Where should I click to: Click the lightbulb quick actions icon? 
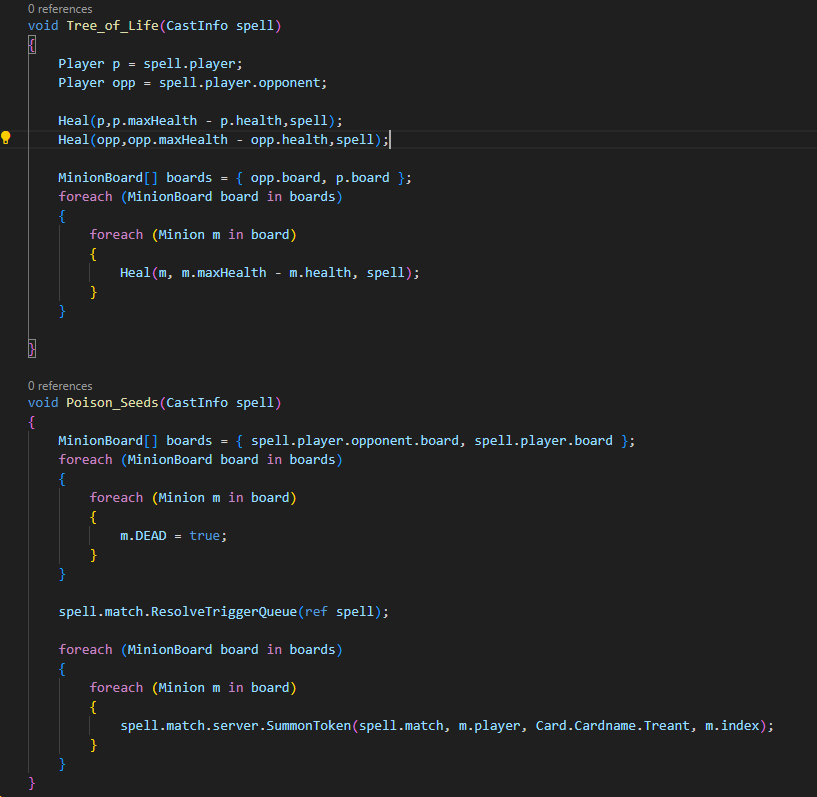(6, 138)
